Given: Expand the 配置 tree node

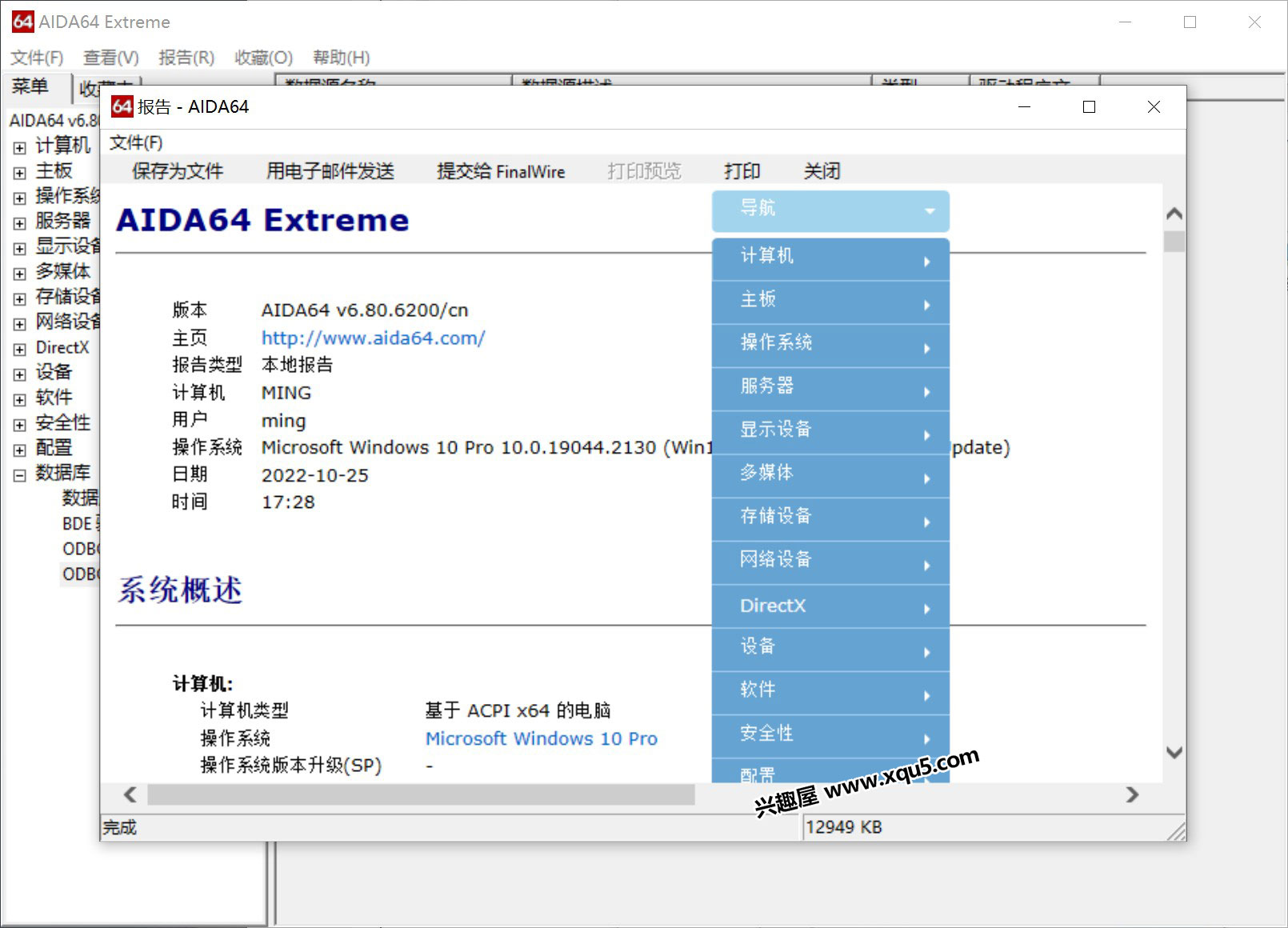Looking at the screenshot, I should click(x=20, y=450).
